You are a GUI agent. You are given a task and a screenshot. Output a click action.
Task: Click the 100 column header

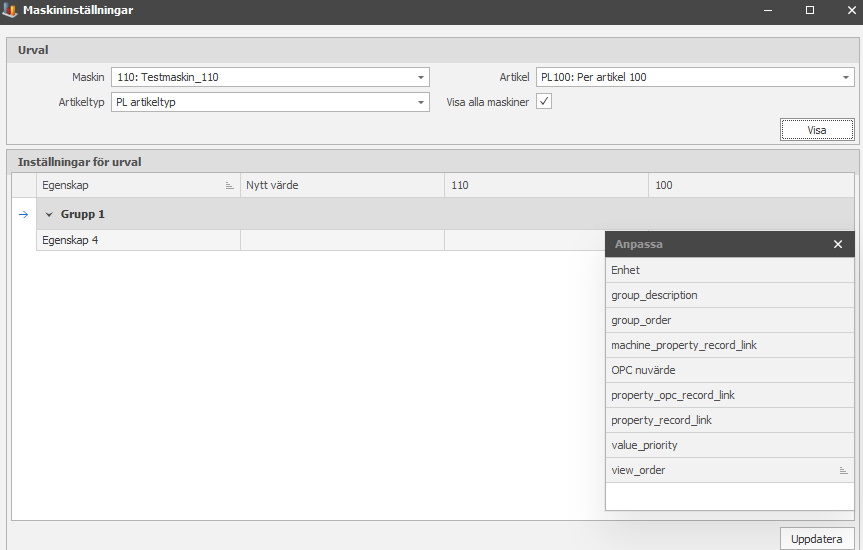pyautogui.click(x=751, y=186)
